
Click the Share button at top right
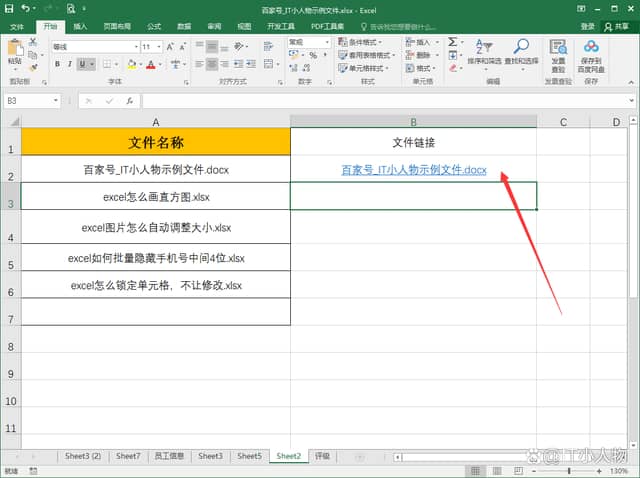620,27
